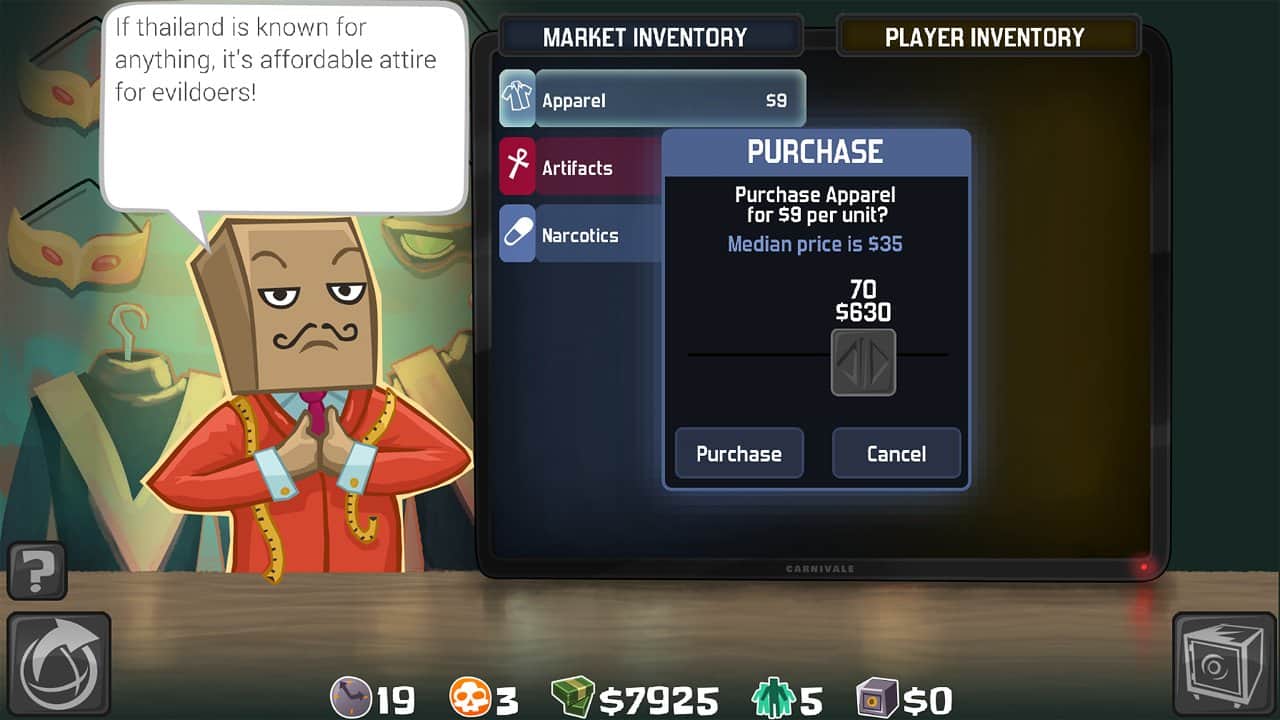Click the skull heat counter icon

tap(467, 698)
